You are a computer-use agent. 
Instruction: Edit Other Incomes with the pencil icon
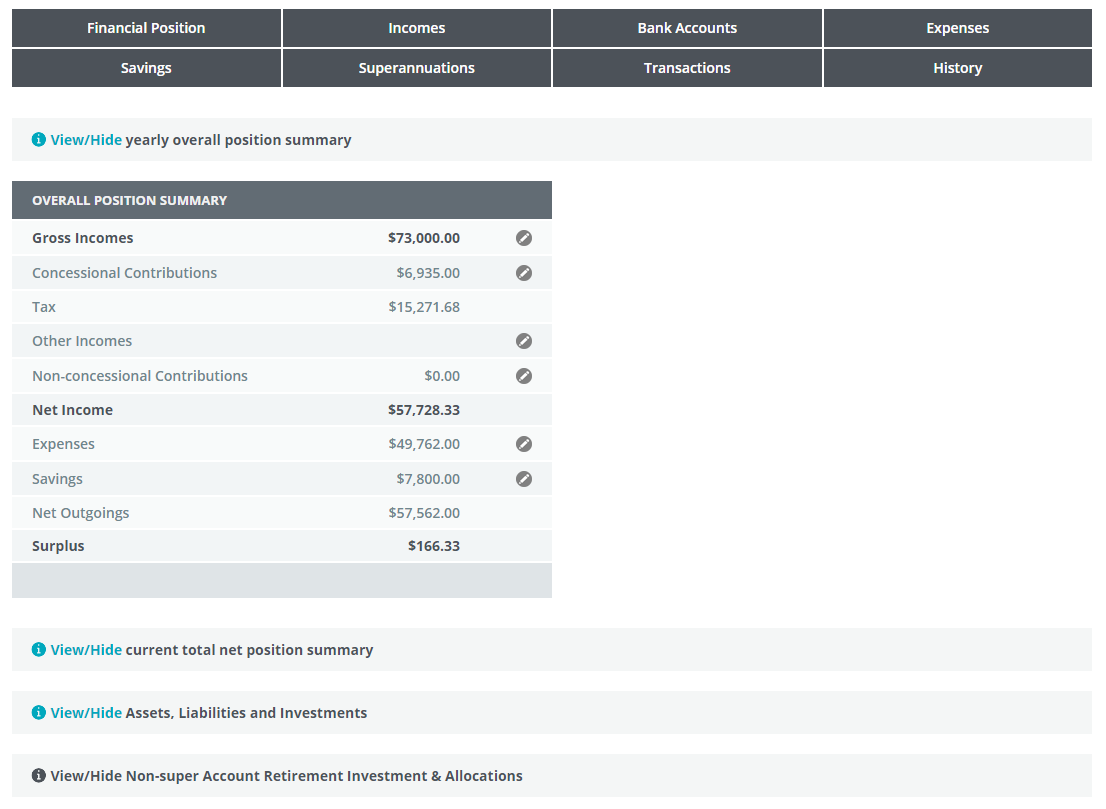[x=524, y=341]
